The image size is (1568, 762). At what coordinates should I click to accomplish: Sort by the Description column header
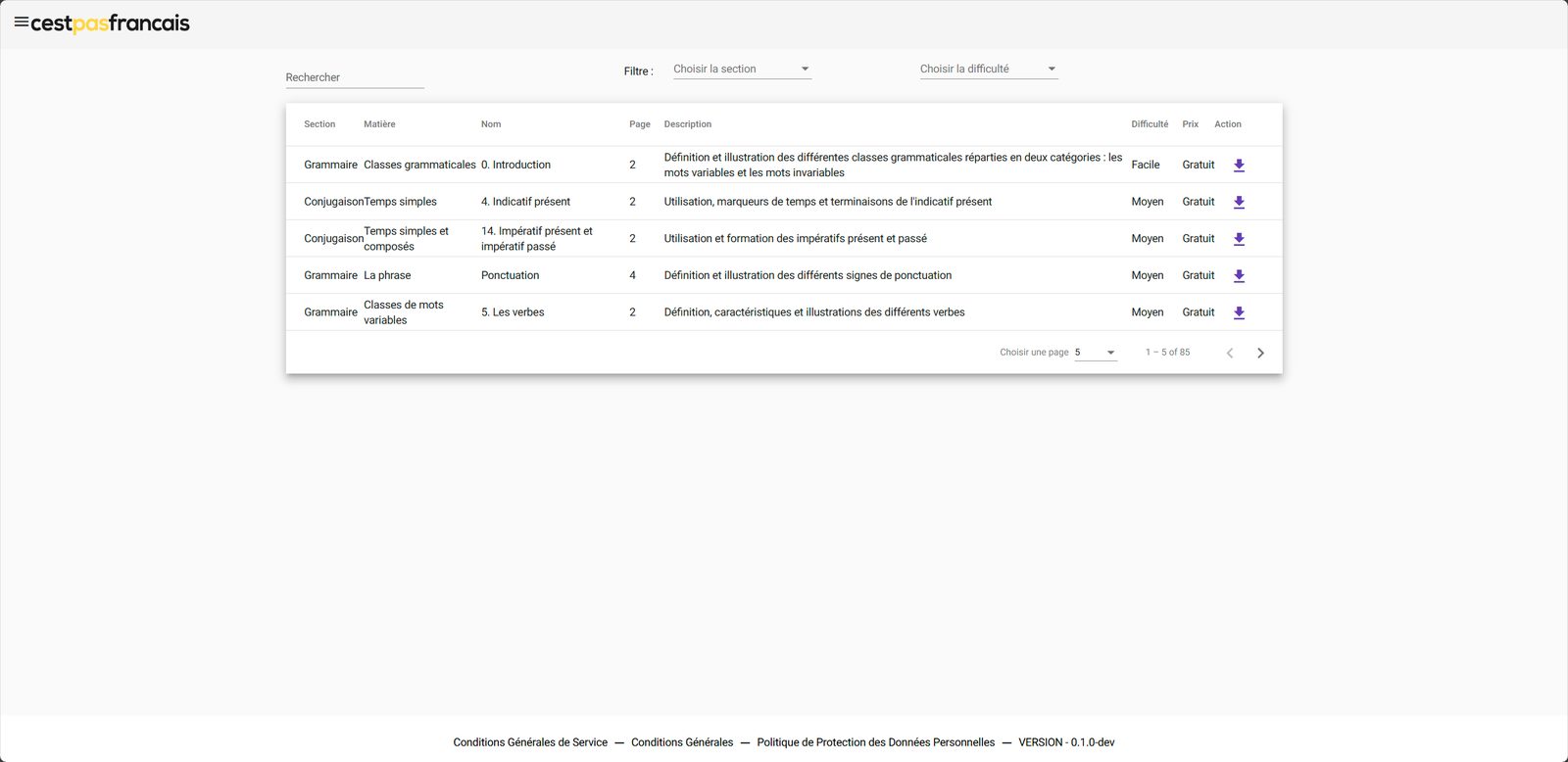(x=688, y=124)
